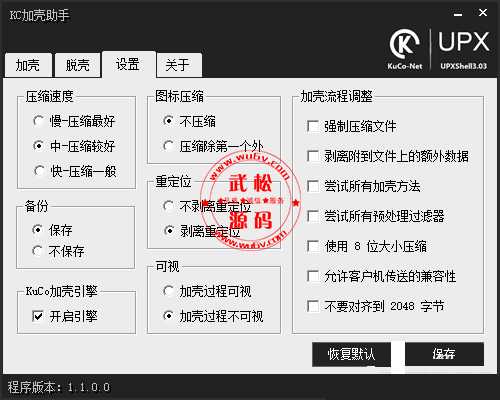Click the 程序版本: 1.1.0.0 status text
This screenshot has height=400, width=500.
pos(59,387)
